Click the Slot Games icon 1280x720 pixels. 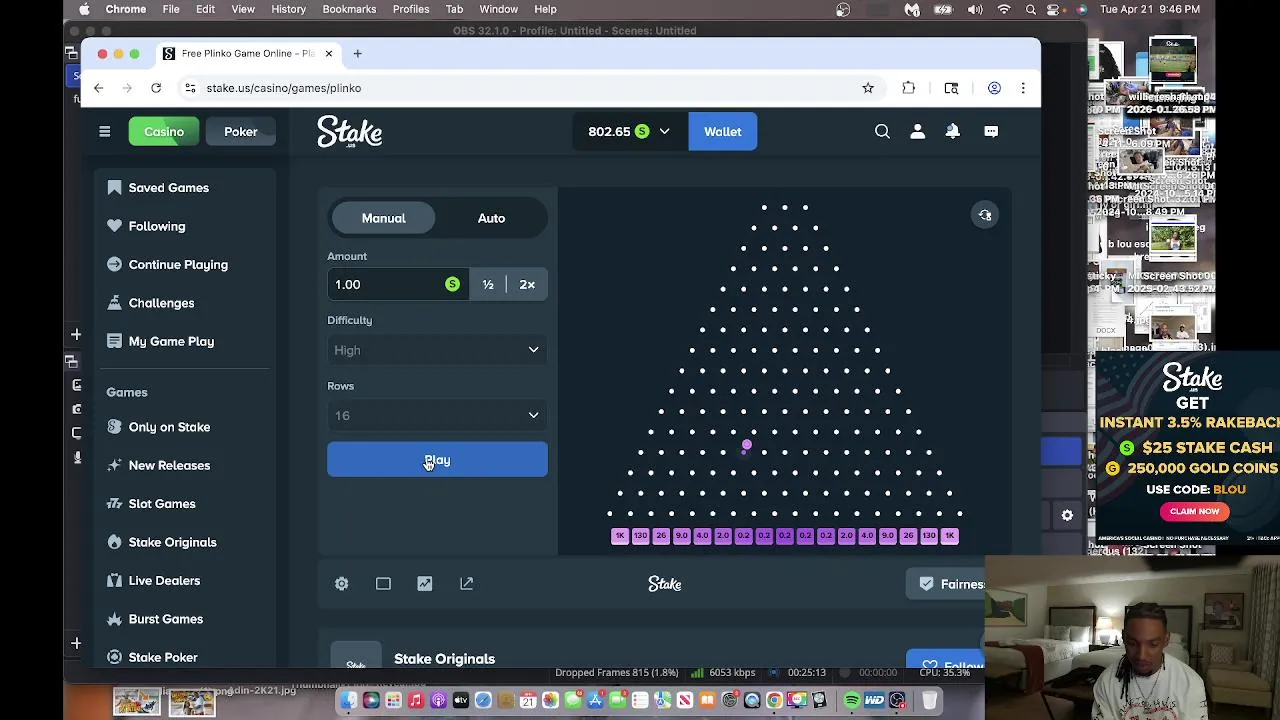click(x=114, y=504)
